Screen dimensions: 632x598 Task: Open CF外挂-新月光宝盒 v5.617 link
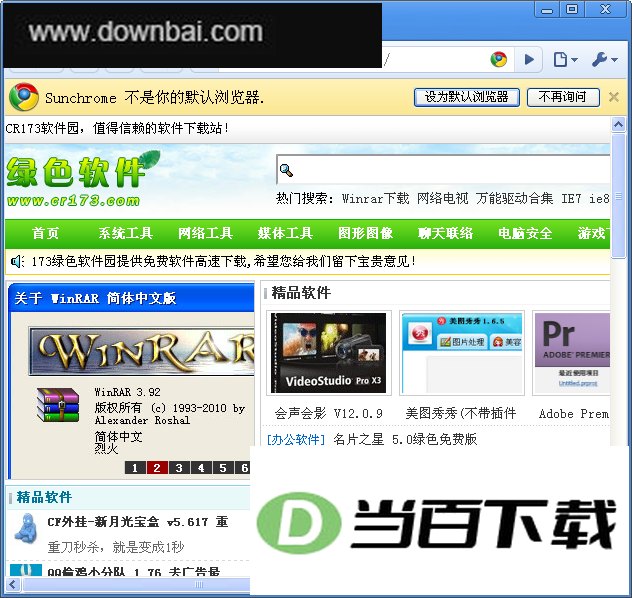[138, 522]
